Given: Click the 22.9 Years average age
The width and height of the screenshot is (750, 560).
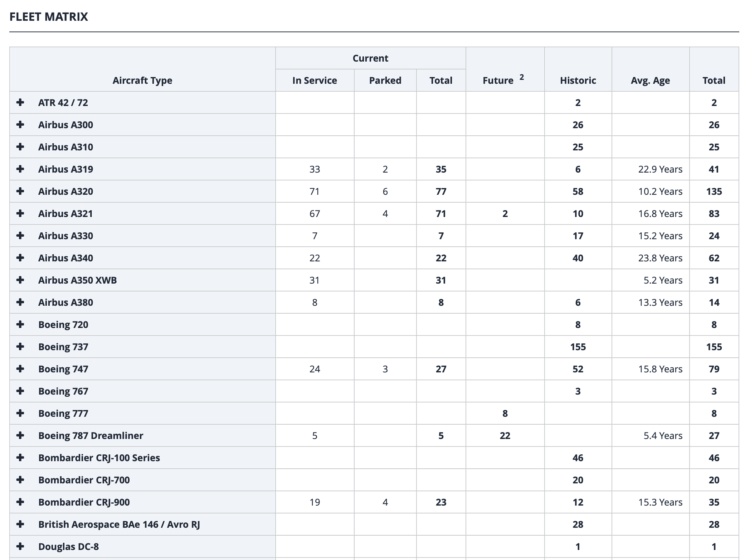Looking at the screenshot, I should click(660, 169).
